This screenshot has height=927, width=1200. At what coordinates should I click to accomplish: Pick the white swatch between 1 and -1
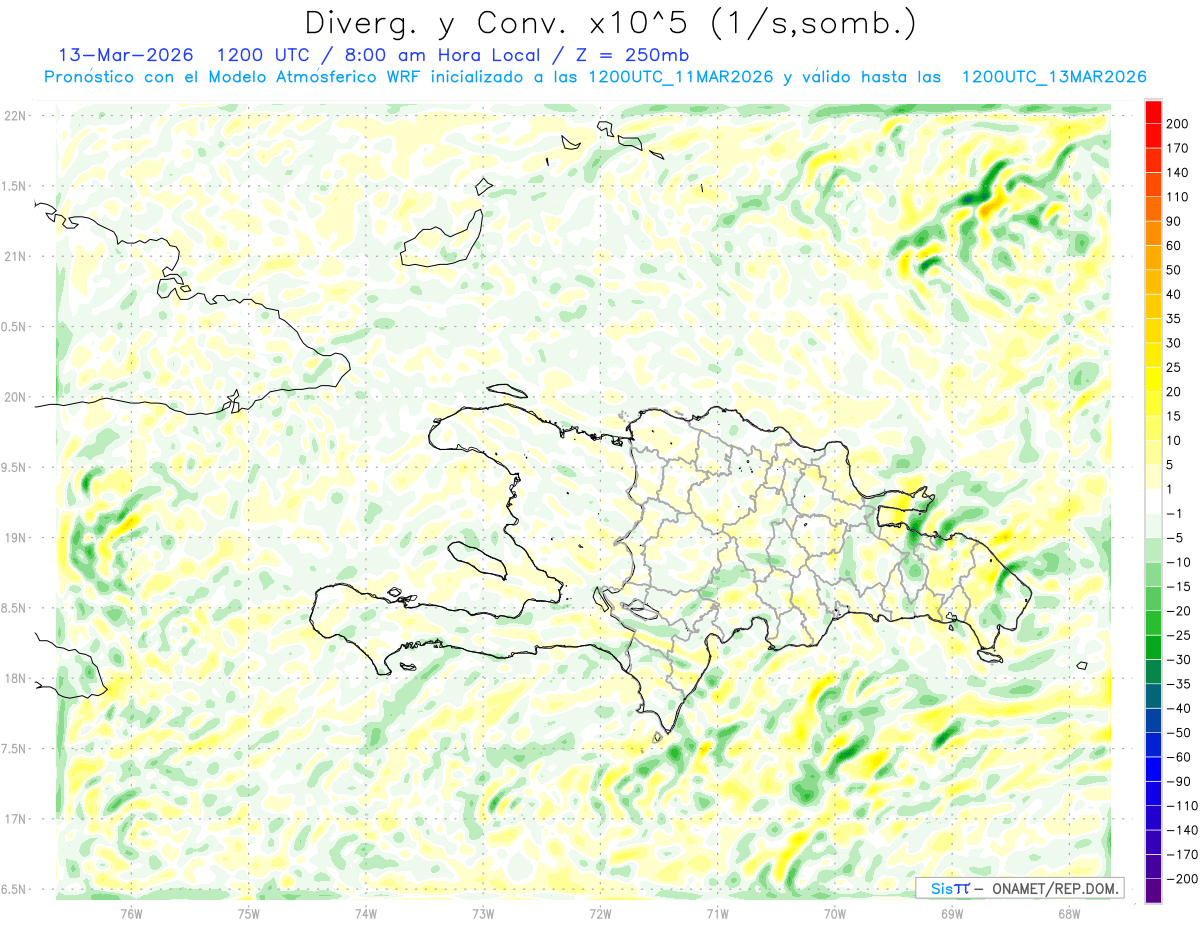click(1153, 501)
